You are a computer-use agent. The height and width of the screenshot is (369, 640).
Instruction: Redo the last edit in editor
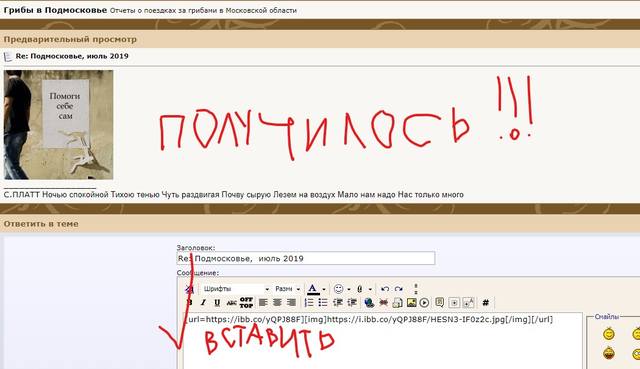399,289
